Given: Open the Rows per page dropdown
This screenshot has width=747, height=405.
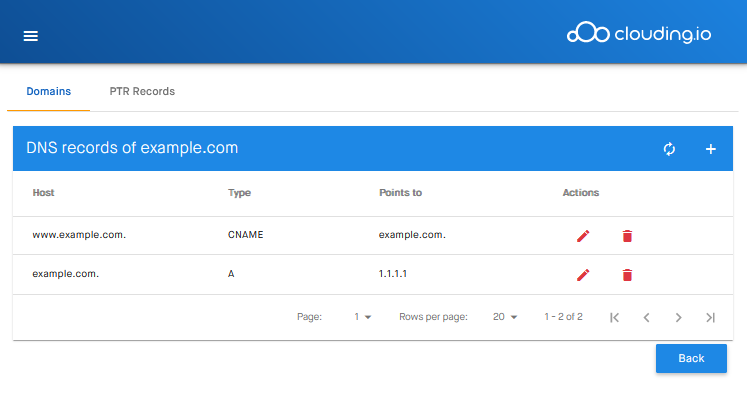Looking at the screenshot, I should (x=505, y=317).
